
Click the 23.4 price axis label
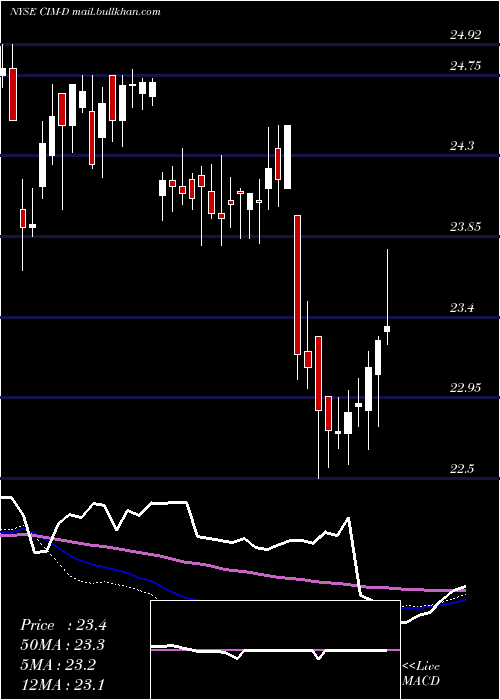(462, 308)
